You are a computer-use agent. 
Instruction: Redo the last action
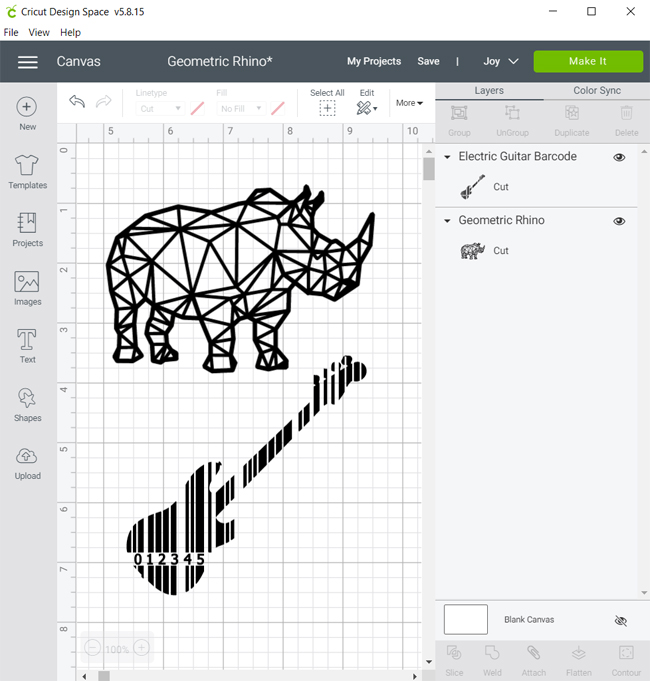click(103, 102)
